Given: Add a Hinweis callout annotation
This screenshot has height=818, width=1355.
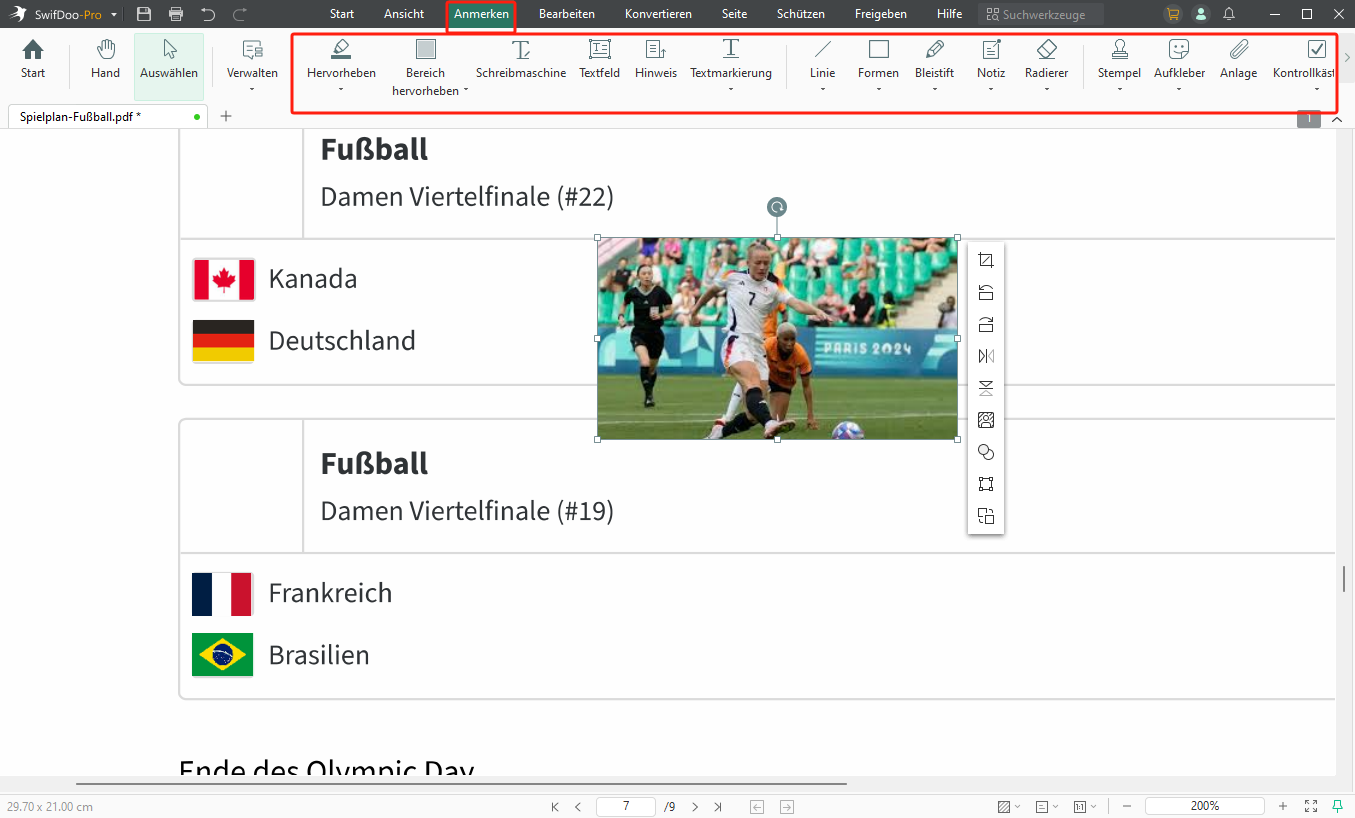Looking at the screenshot, I should [656, 60].
